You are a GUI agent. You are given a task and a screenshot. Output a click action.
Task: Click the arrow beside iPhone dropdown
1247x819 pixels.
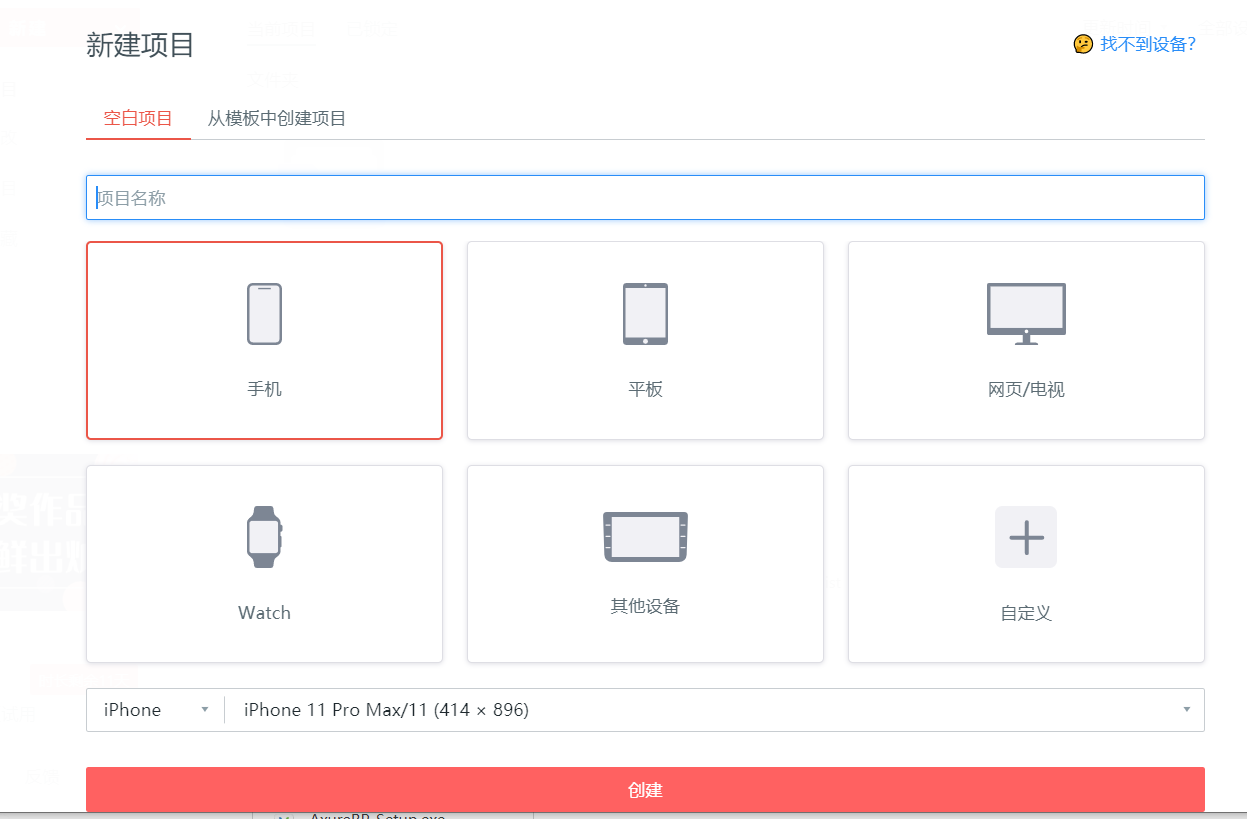coord(205,710)
